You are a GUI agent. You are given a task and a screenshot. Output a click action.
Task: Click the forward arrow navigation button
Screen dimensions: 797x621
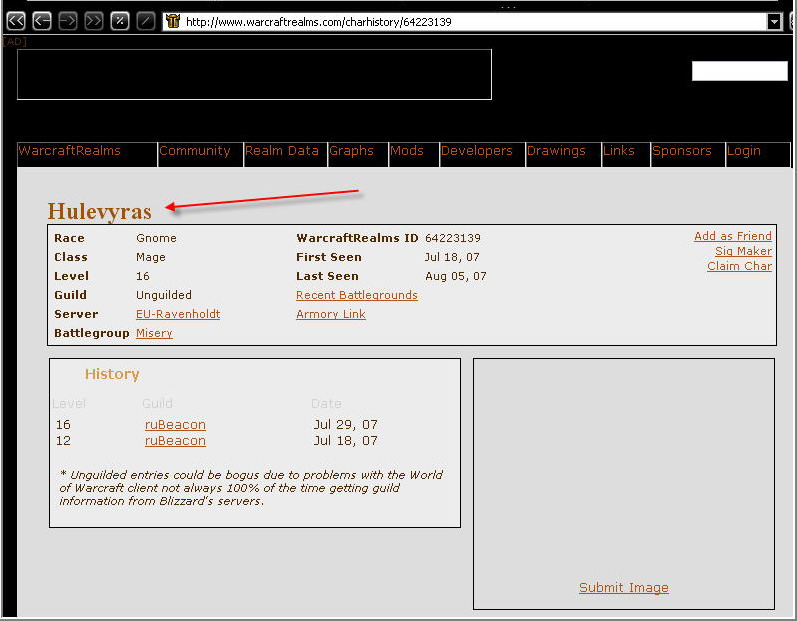click(x=68, y=21)
